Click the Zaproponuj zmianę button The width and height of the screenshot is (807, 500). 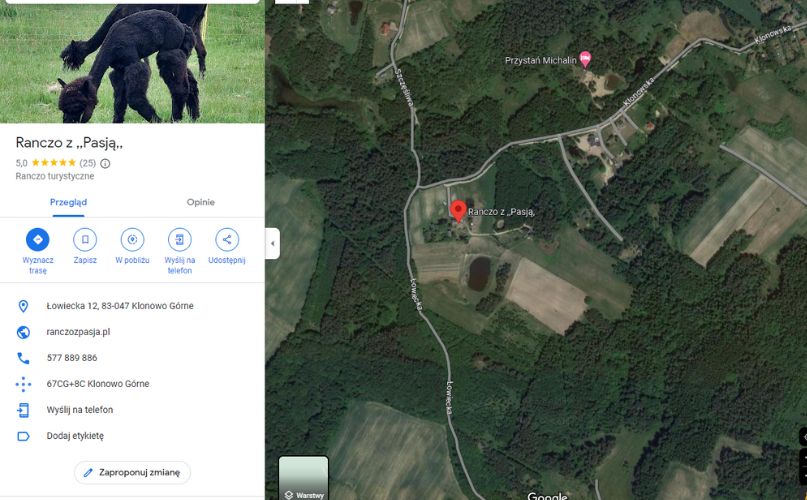(132, 472)
